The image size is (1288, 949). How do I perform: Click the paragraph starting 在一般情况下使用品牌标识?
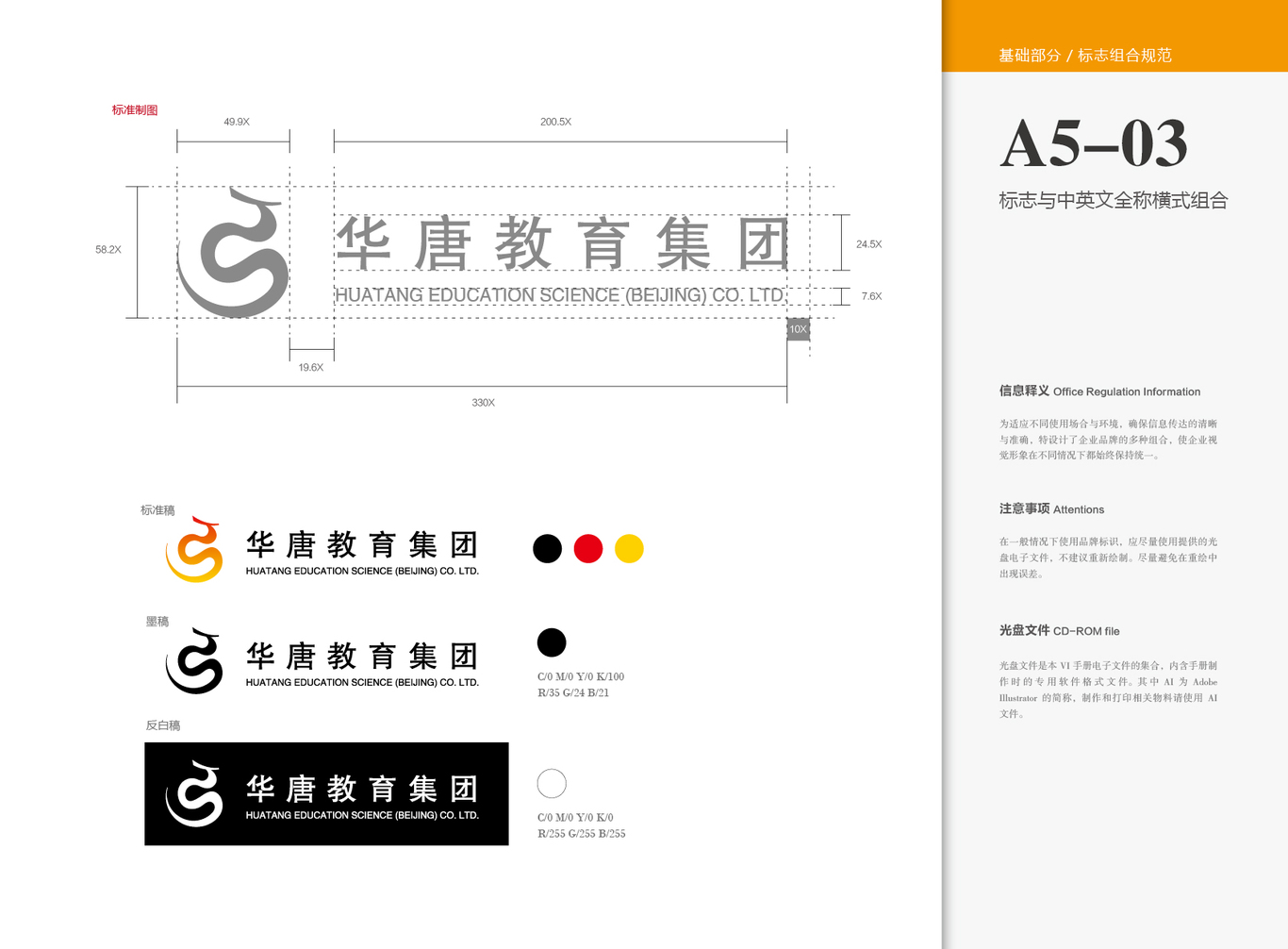tap(1108, 558)
